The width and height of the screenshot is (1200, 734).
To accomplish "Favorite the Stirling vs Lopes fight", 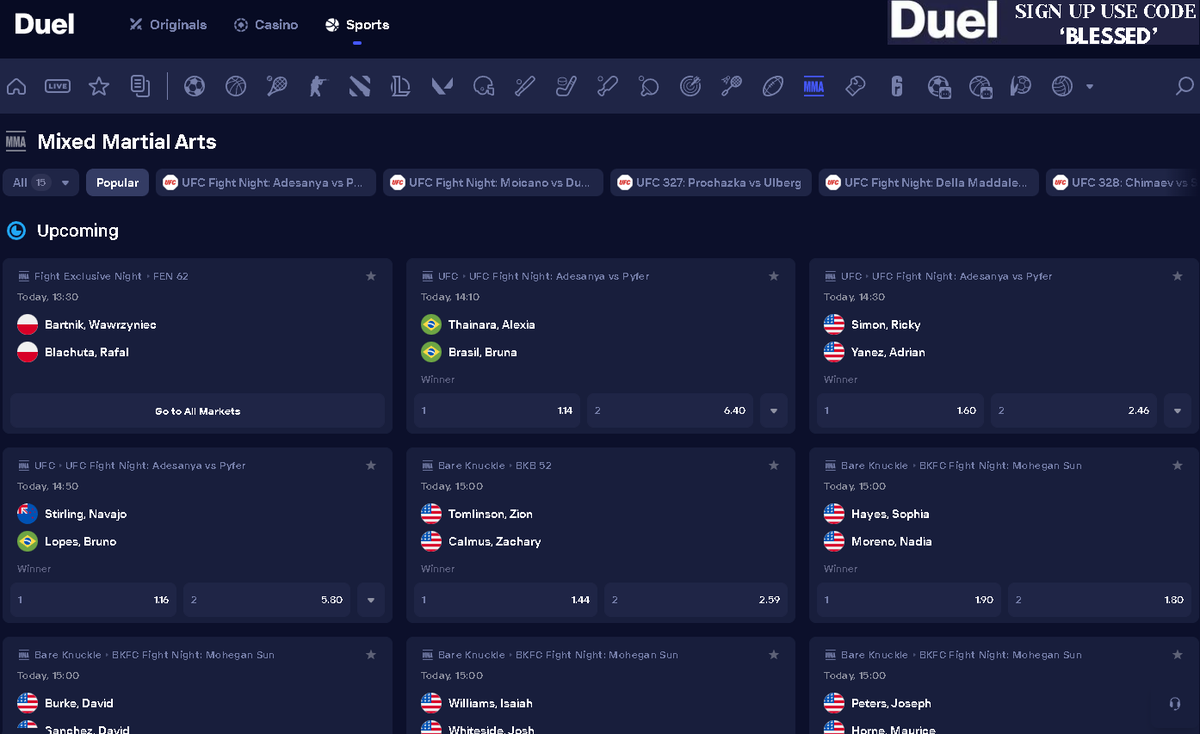I will [x=371, y=465].
